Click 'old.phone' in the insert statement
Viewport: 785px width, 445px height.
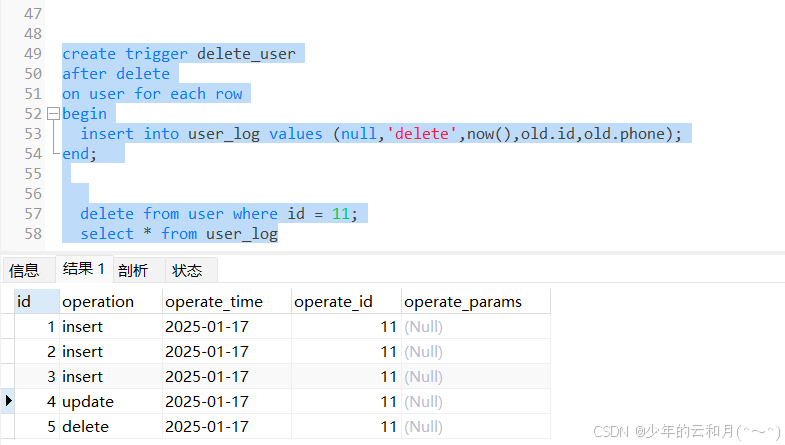point(625,134)
